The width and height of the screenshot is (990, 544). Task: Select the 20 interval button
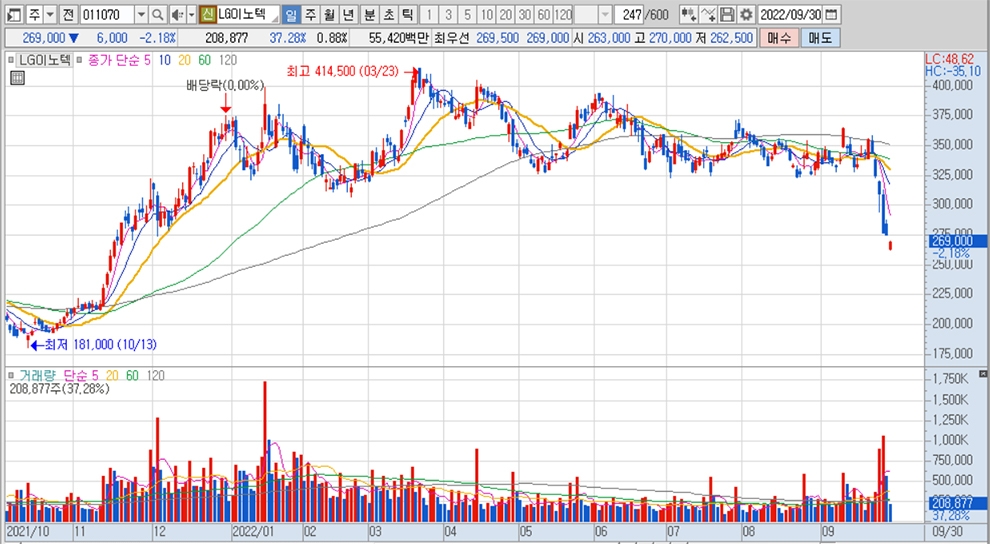click(505, 14)
